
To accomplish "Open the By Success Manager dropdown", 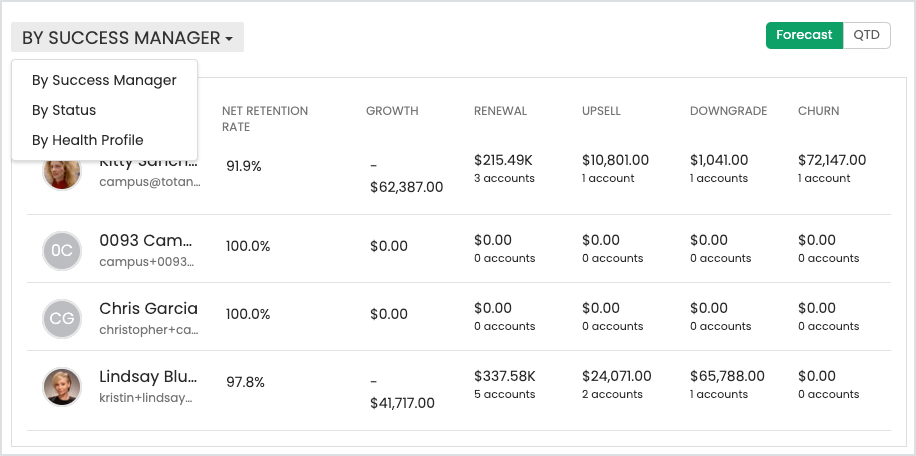I will [127, 38].
